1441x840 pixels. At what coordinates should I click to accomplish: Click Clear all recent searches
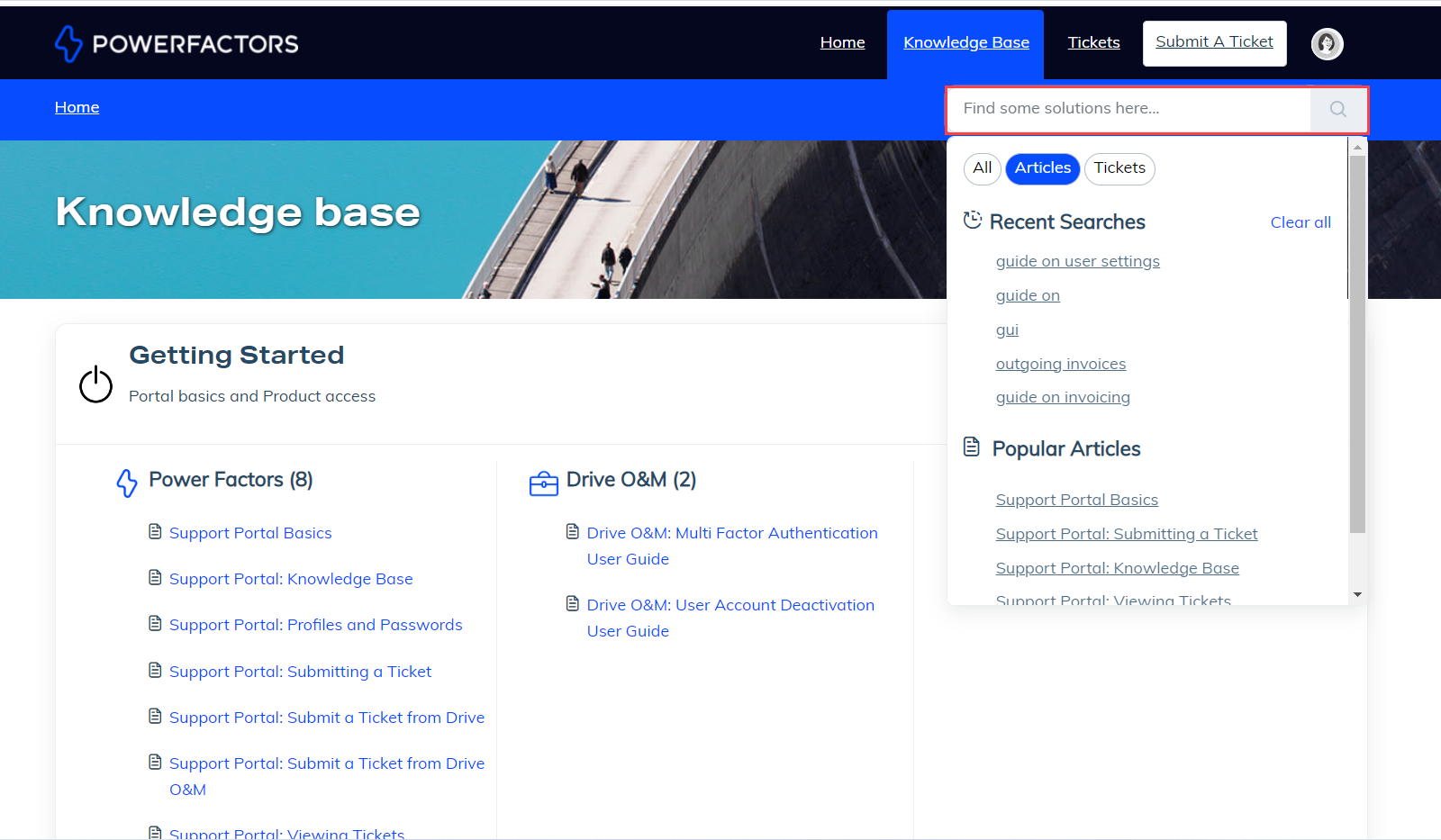pyautogui.click(x=1301, y=222)
